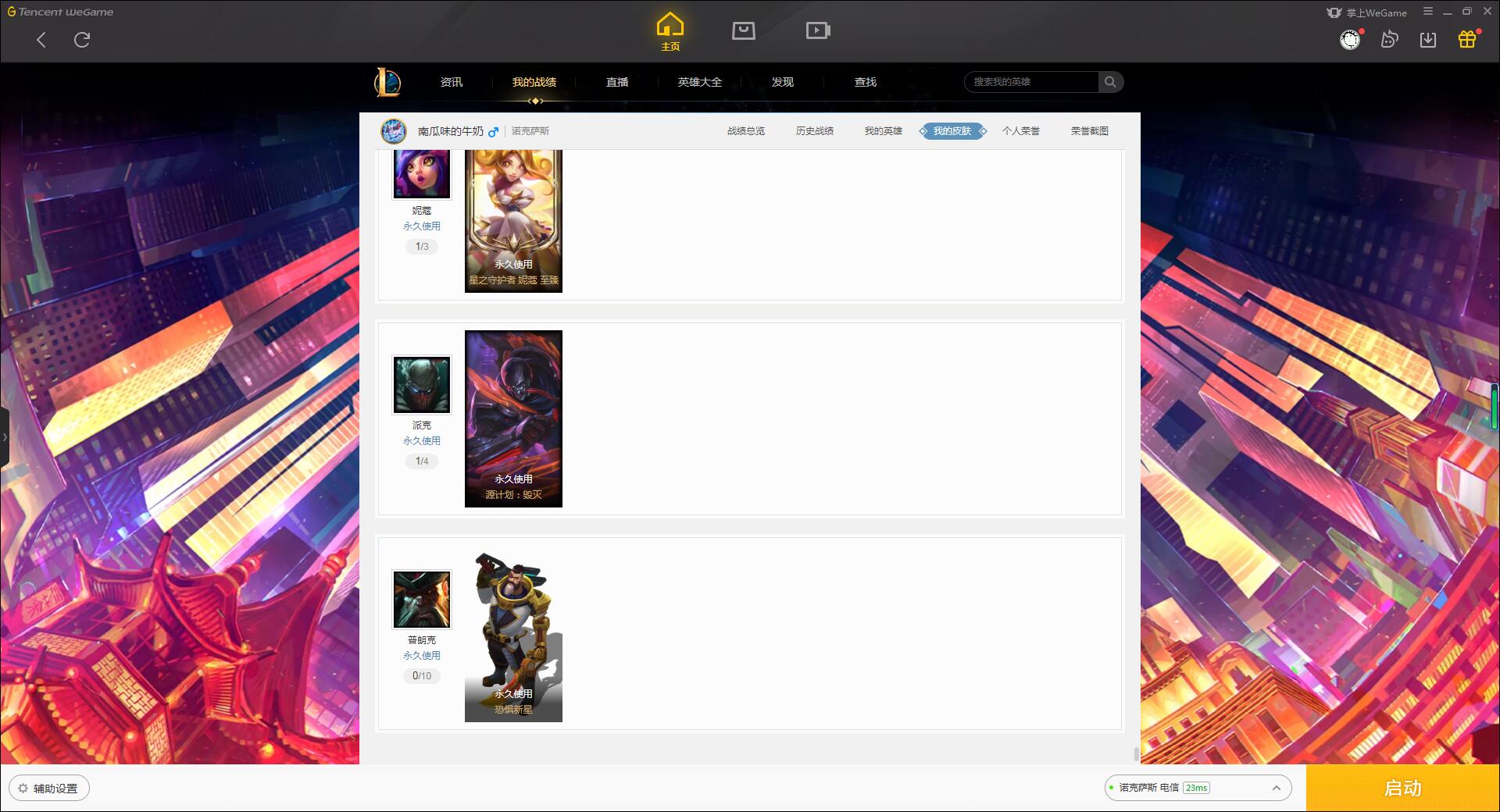
Task: Click 妮蔻 champion name
Action: point(422,211)
